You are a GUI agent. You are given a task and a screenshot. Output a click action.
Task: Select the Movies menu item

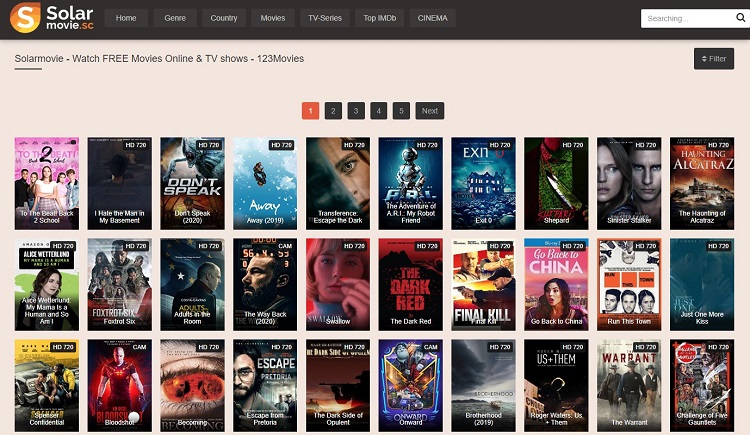pyautogui.click(x=273, y=18)
